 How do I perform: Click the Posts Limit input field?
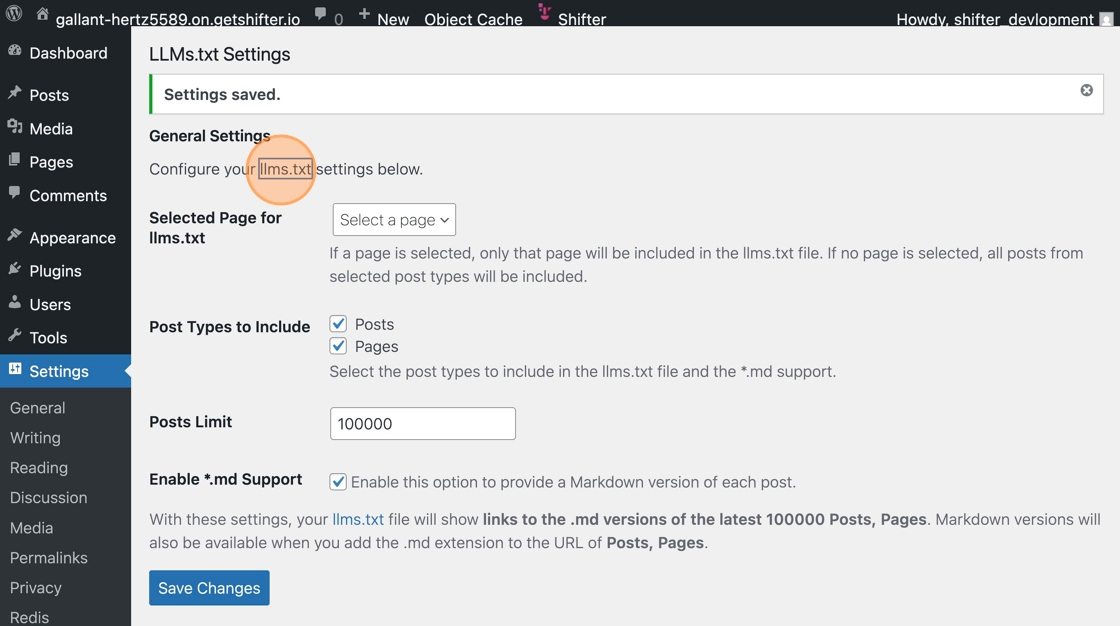tap(423, 423)
